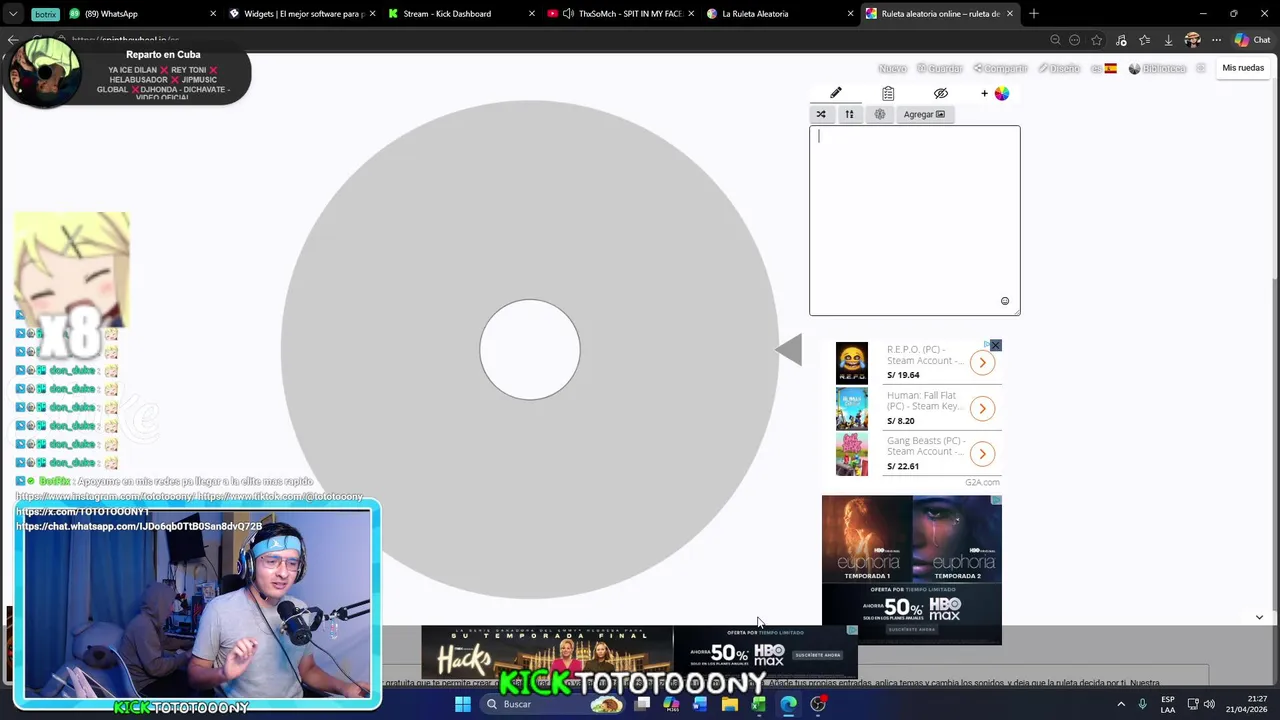Open the Biblioteca library
1280x720 pixels.
coord(1157,68)
